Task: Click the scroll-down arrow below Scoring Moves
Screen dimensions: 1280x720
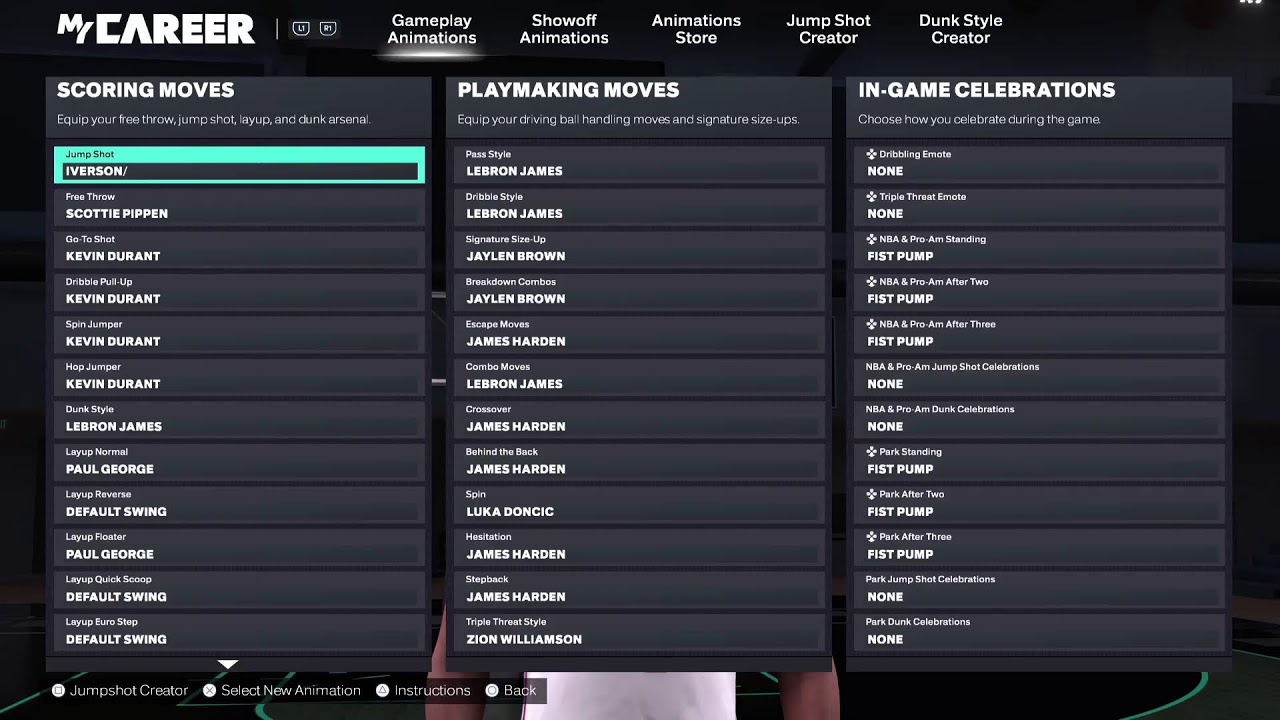Action: 228,664
